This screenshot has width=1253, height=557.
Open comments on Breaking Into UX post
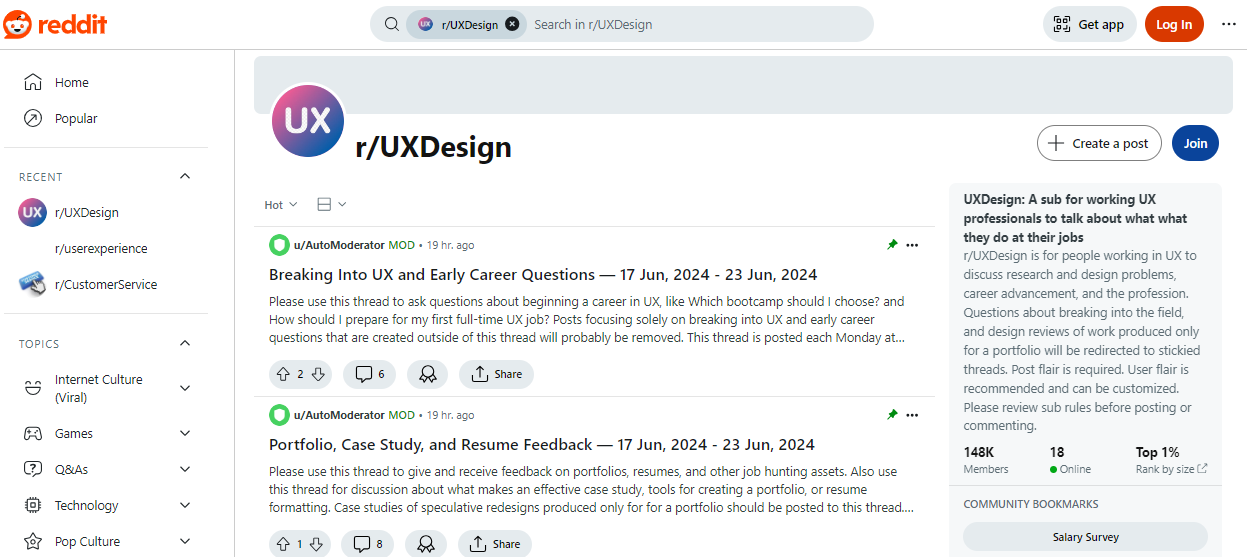(368, 374)
